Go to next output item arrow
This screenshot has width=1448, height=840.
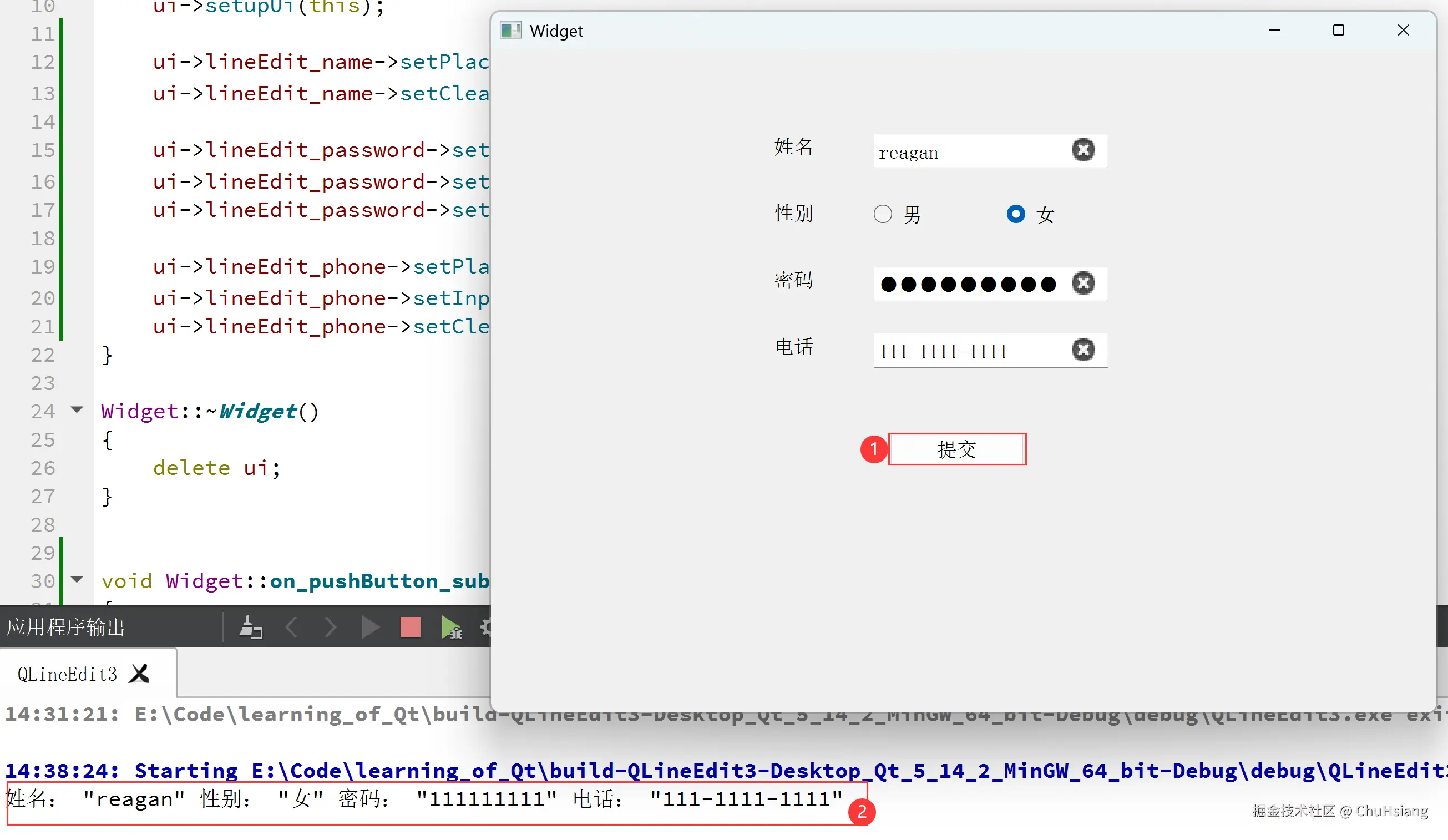point(331,628)
